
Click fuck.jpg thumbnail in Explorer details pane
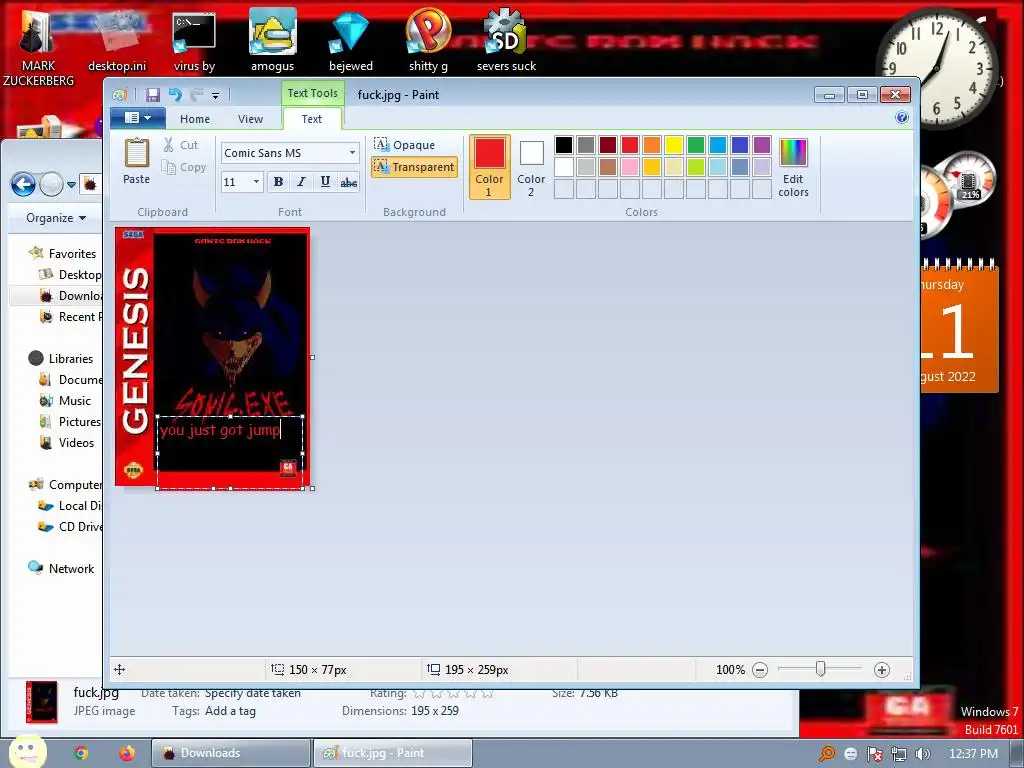(42, 702)
